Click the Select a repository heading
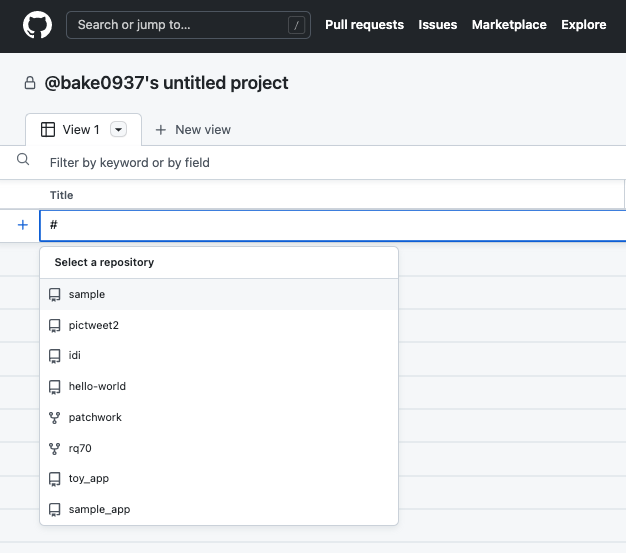The image size is (626, 553). [104, 262]
